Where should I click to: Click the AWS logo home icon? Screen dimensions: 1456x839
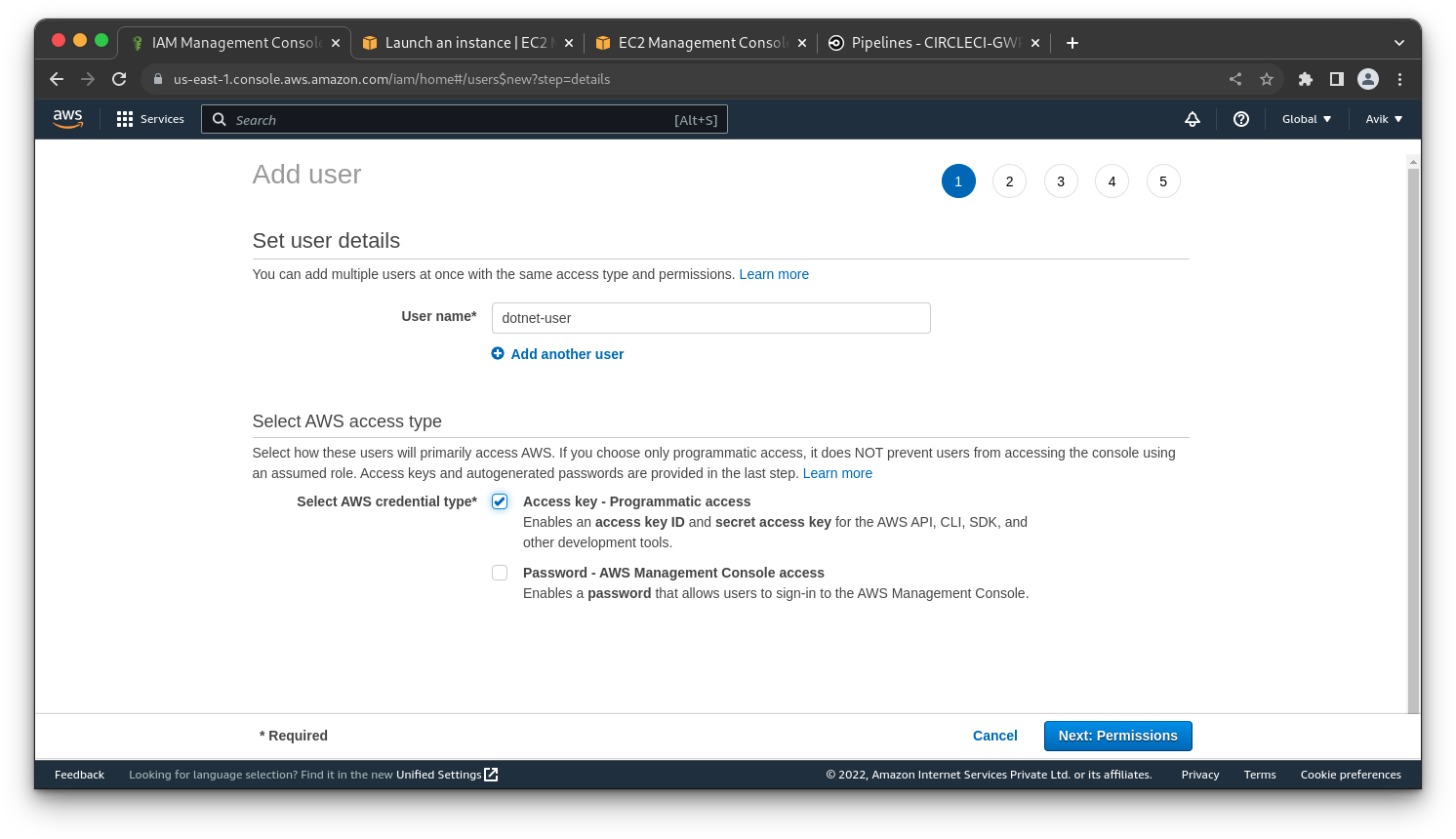(67, 119)
